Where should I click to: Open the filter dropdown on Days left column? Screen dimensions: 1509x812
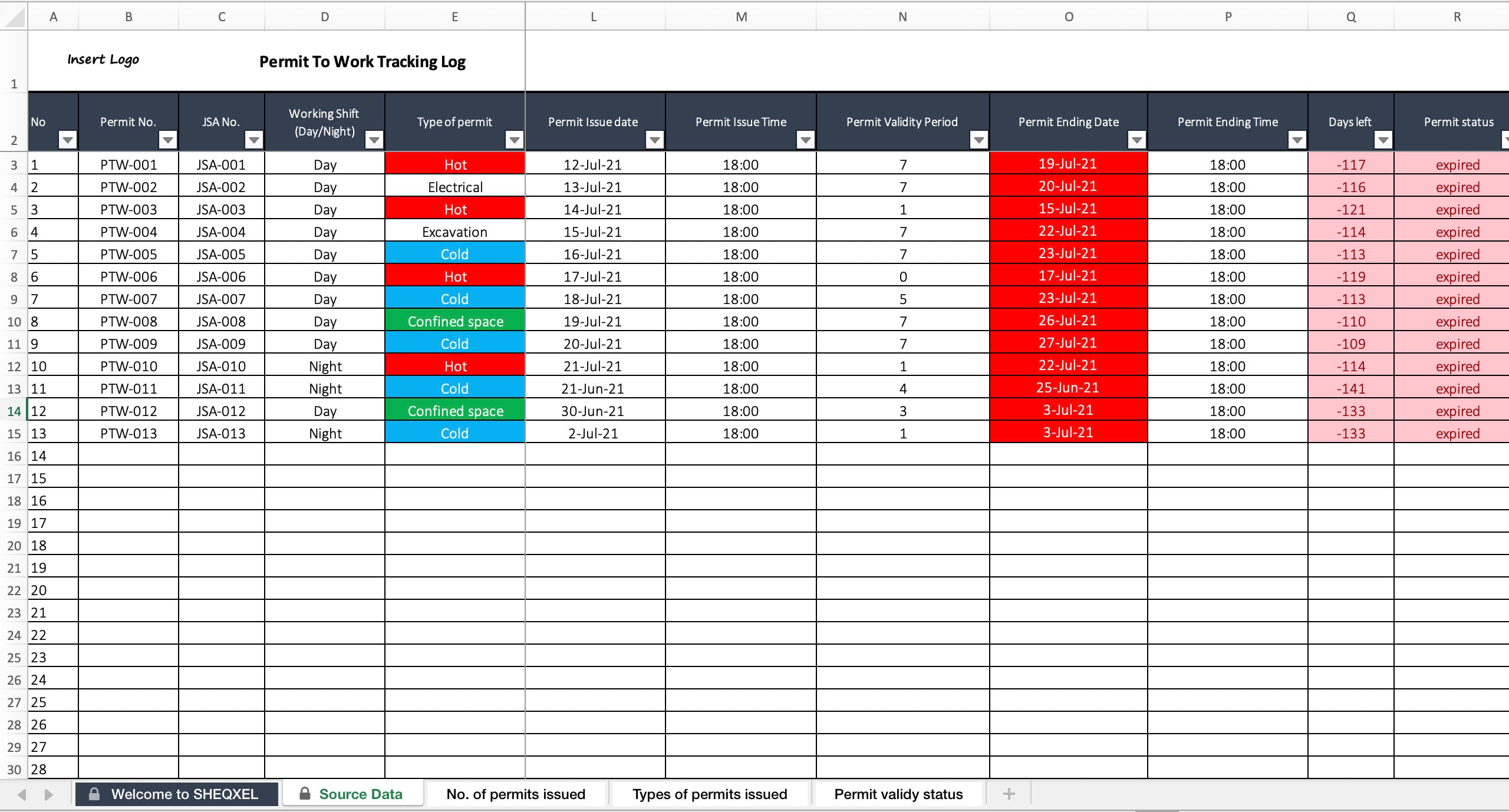click(x=1383, y=141)
